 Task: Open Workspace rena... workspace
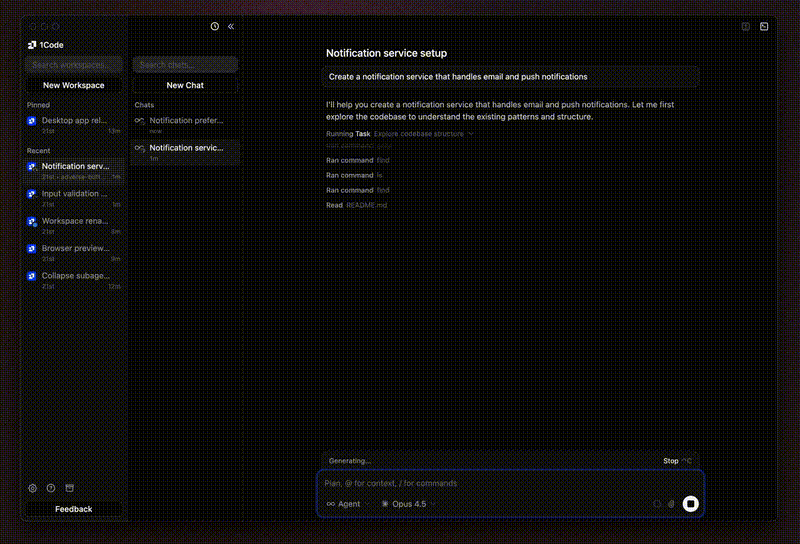[x=74, y=226]
